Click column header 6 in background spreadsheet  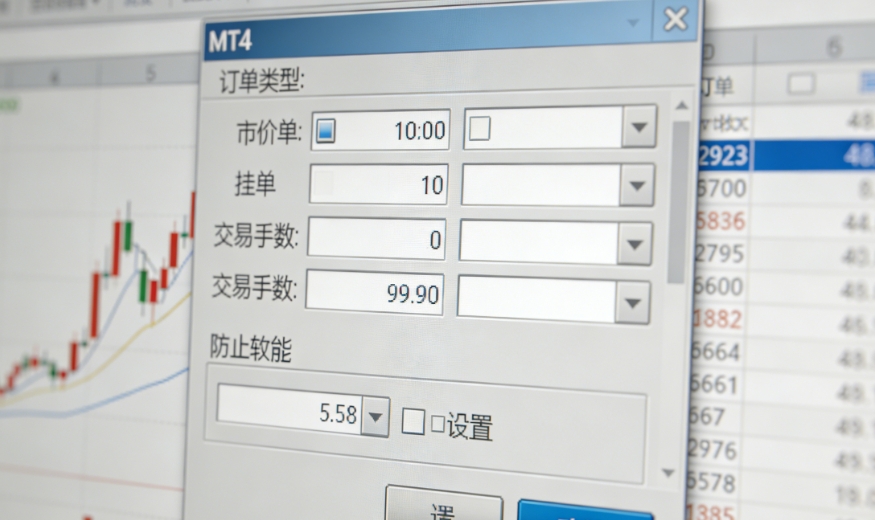[x=834, y=47]
